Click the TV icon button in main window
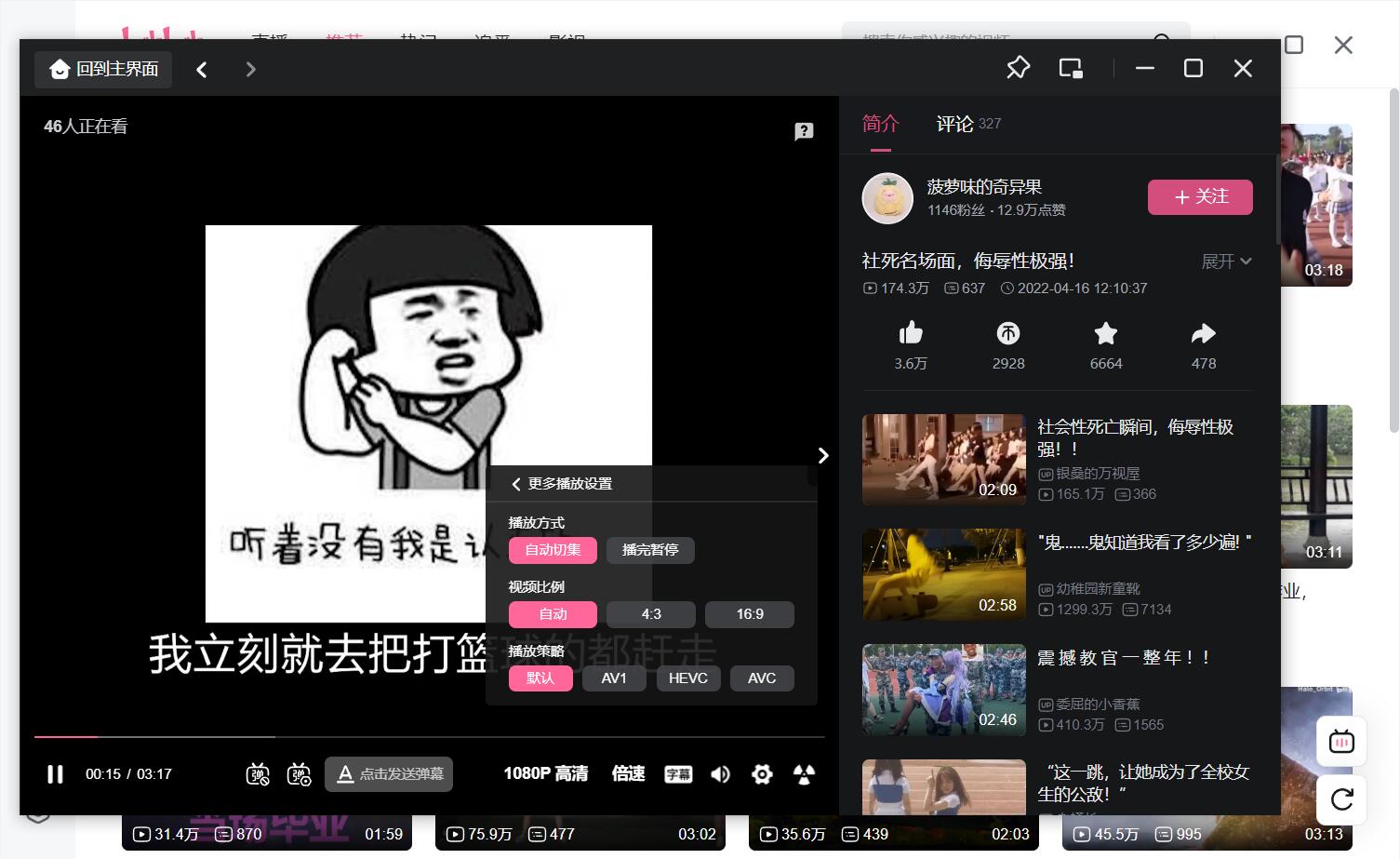Image resolution: width=1400 pixels, height=859 pixels. click(1341, 742)
